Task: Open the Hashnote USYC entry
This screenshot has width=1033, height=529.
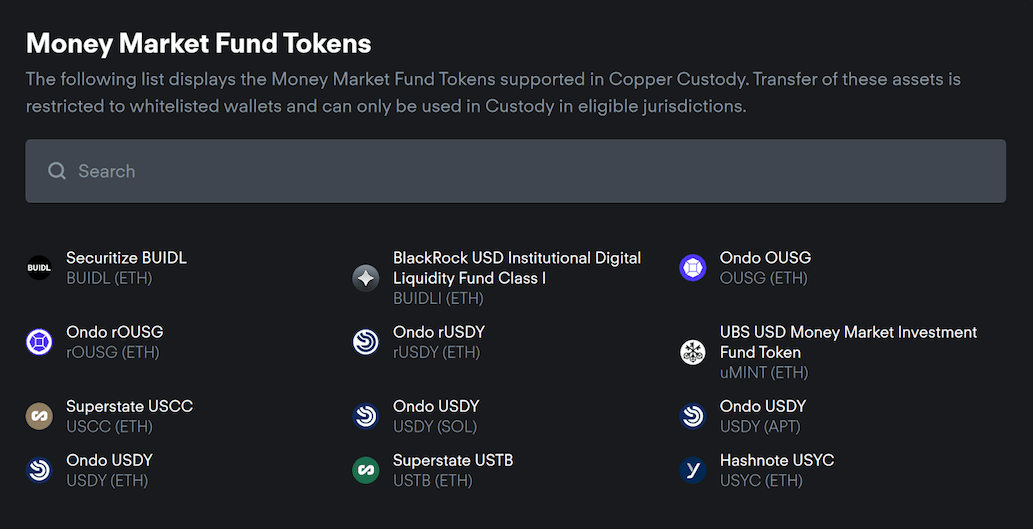Action: 777,470
